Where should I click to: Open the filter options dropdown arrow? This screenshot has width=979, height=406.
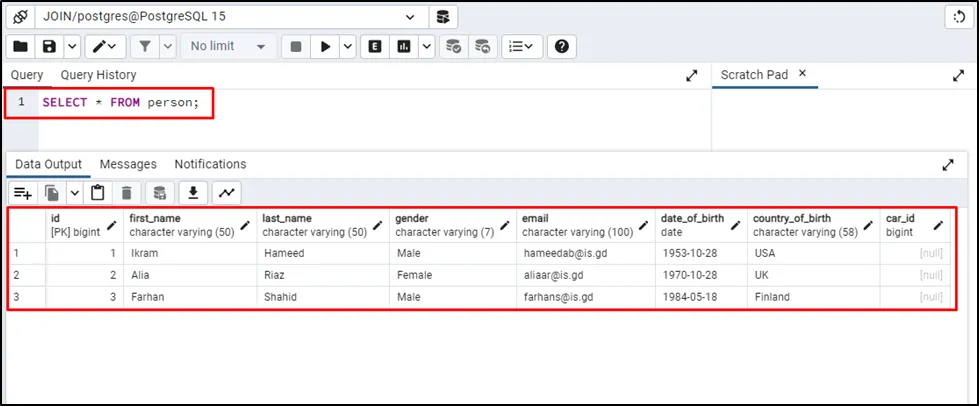(167, 46)
